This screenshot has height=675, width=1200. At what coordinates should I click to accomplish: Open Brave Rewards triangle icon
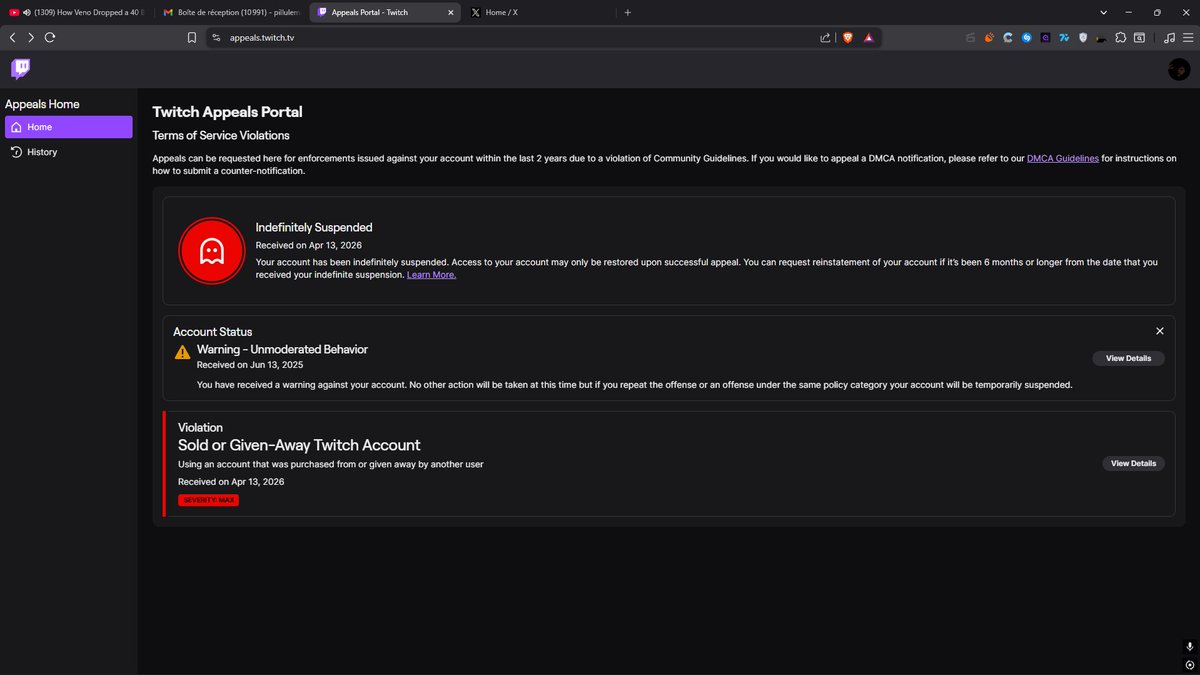[x=868, y=37]
